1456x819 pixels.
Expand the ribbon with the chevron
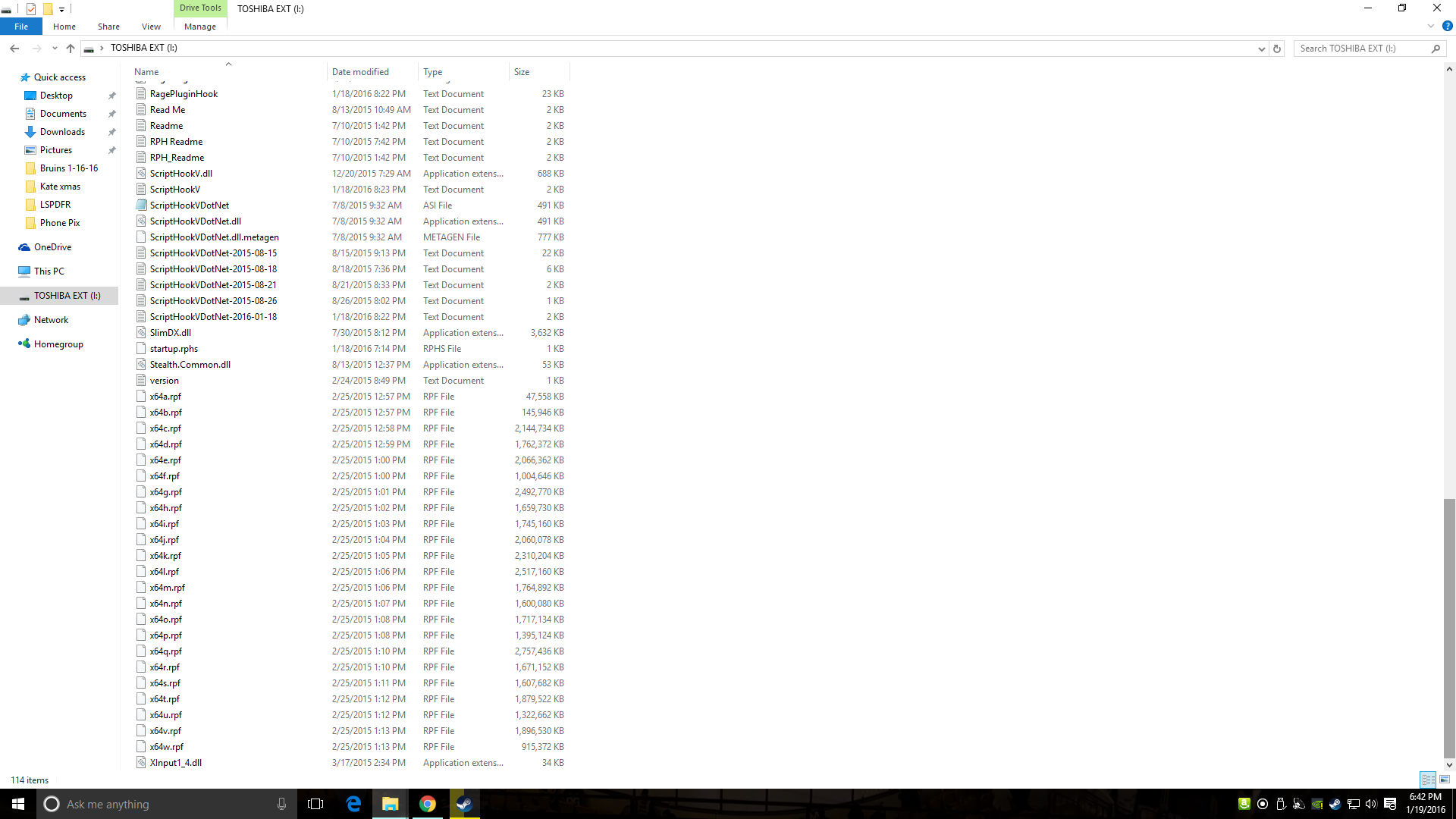pos(1431,26)
